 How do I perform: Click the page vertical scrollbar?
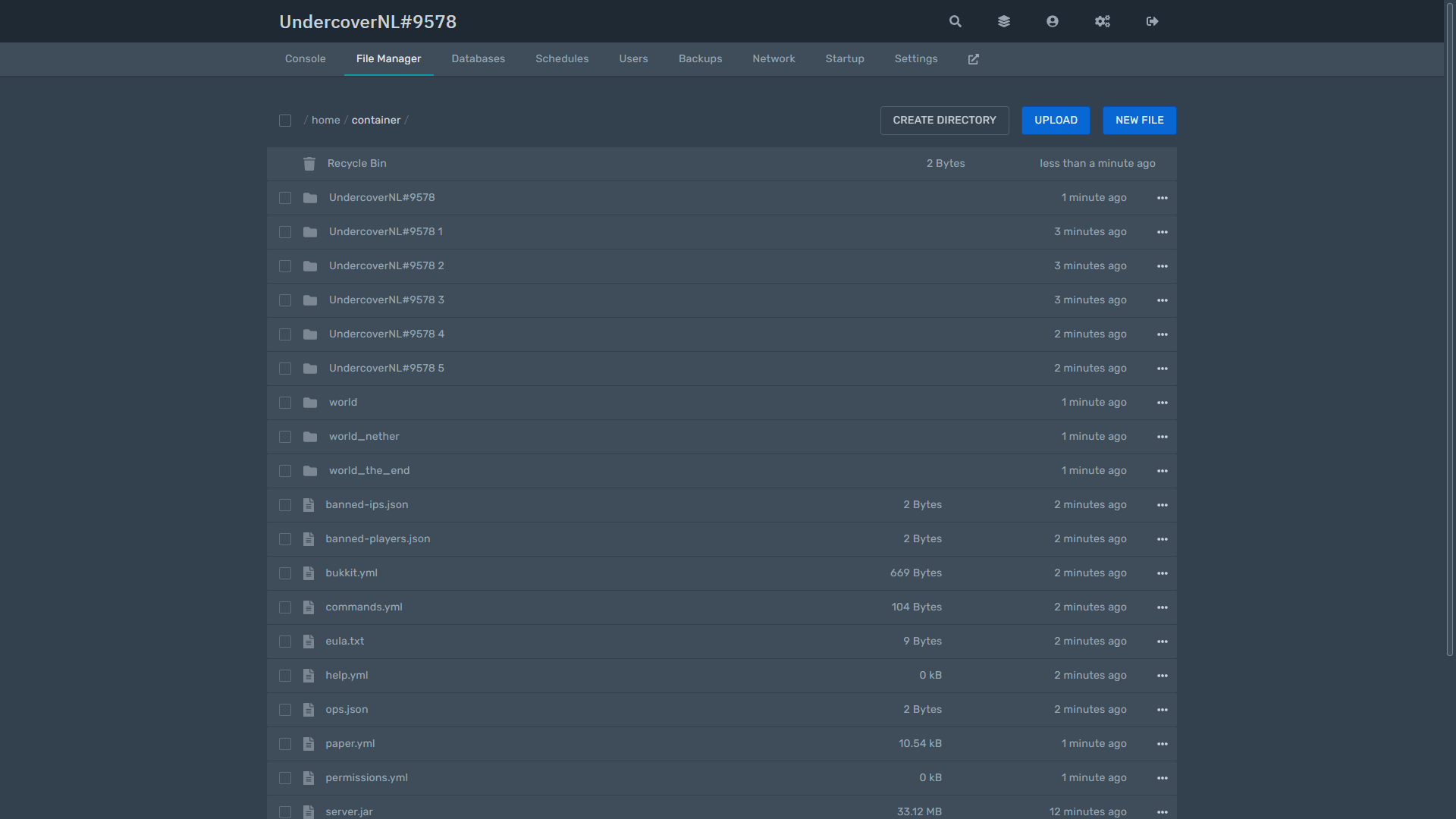(1450, 330)
